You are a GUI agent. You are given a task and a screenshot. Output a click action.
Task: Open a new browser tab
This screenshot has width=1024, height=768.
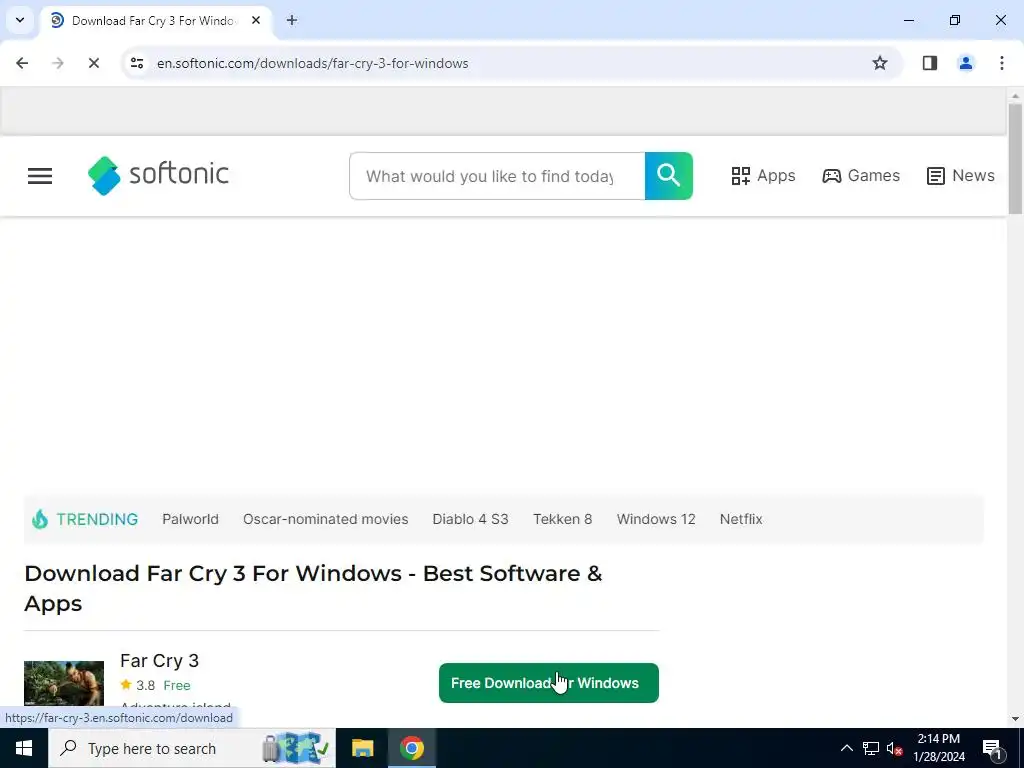pyautogui.click(x=292, y=21)
